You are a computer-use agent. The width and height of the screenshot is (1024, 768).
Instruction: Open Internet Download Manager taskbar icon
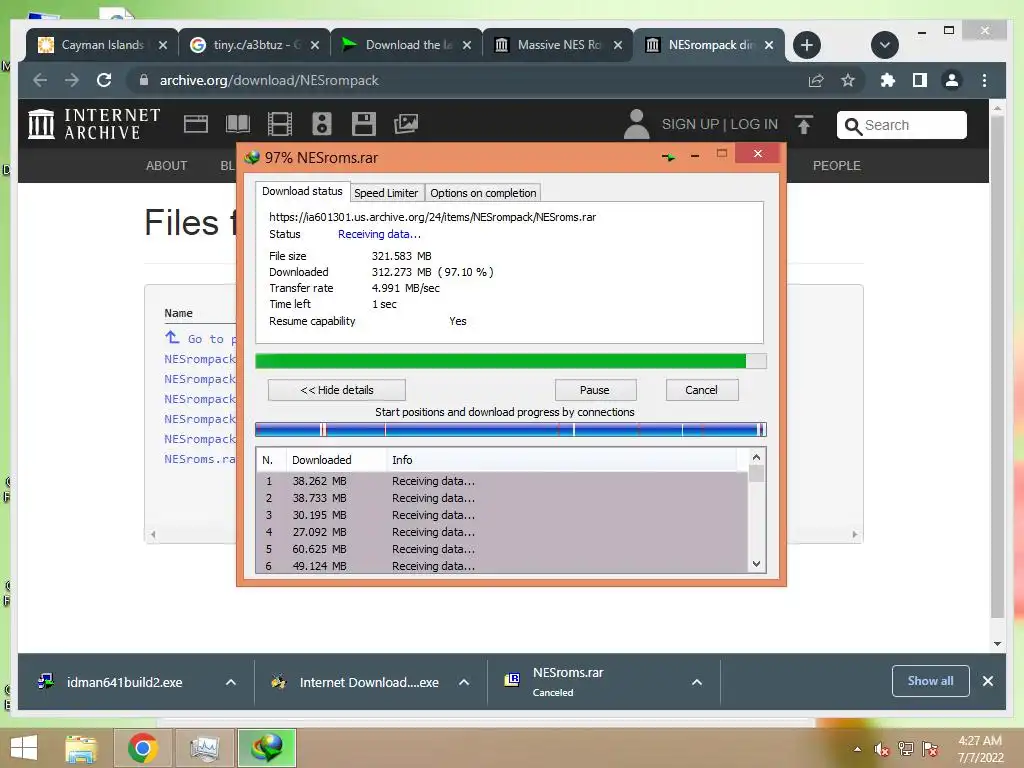(267, 748)
